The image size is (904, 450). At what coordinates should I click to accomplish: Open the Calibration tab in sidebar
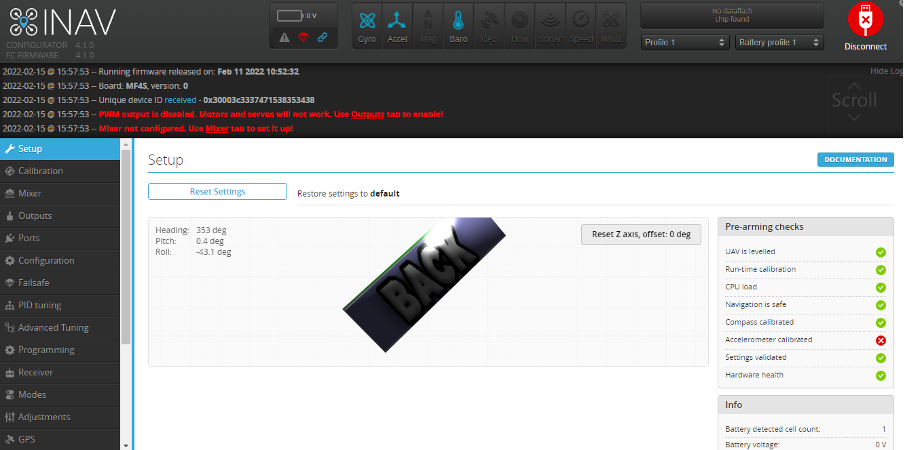[x=41, y=171]
